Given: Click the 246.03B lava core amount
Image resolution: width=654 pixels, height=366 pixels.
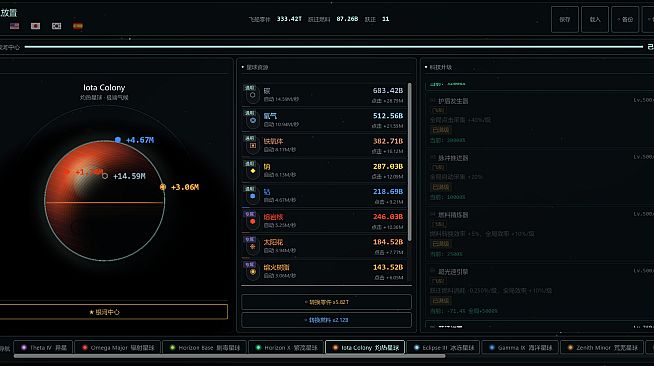Looking at the screenshot, I should (x=388, y=217).
